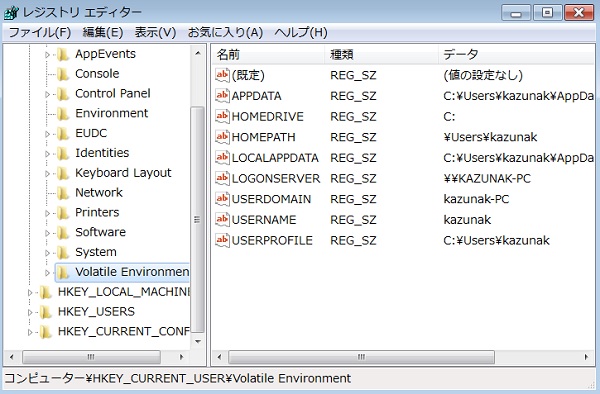
Task: Select the Console key label
Action: point(97,73)
